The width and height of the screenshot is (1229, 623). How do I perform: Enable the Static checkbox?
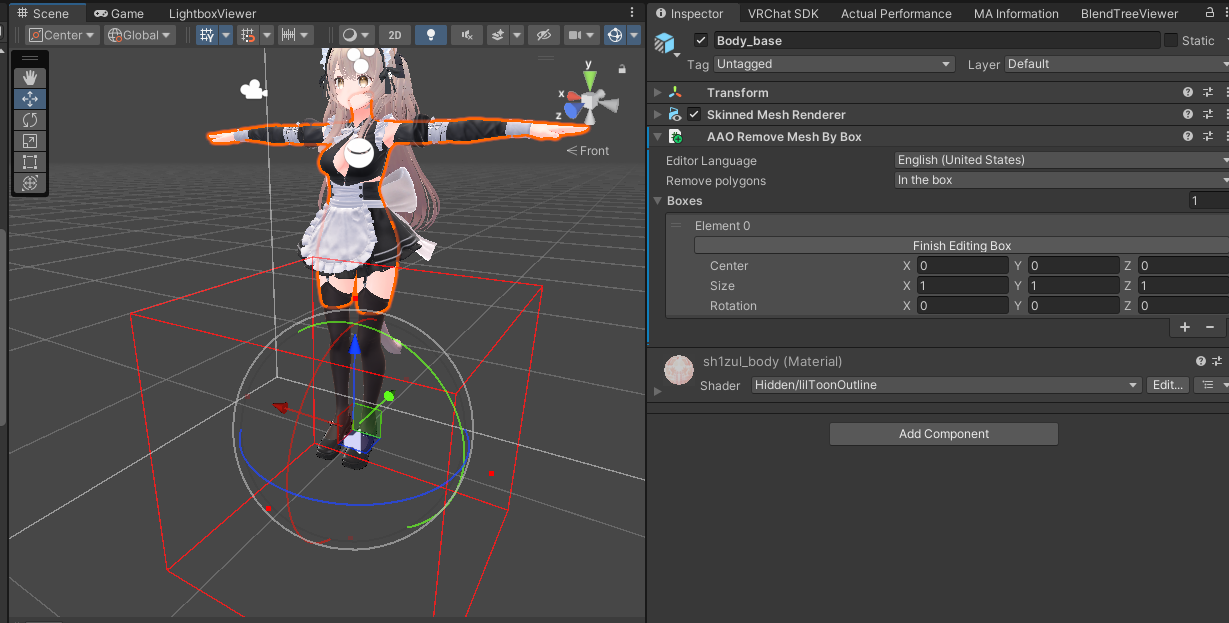pos(1172,40)
